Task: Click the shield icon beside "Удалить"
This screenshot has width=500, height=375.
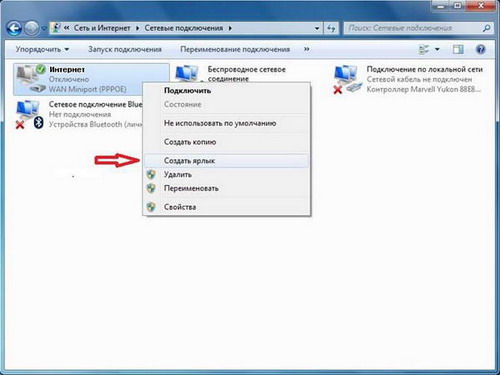Action: [x=151, y=174]
